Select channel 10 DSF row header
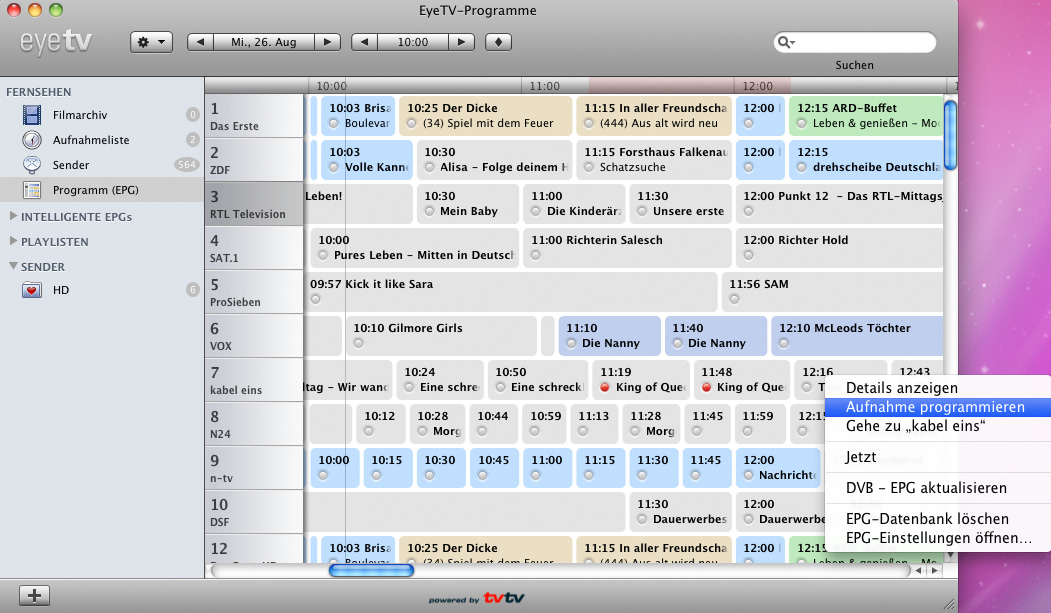Image resolution: width=1051 pixels, height=613 pixels. click(254, 513)
